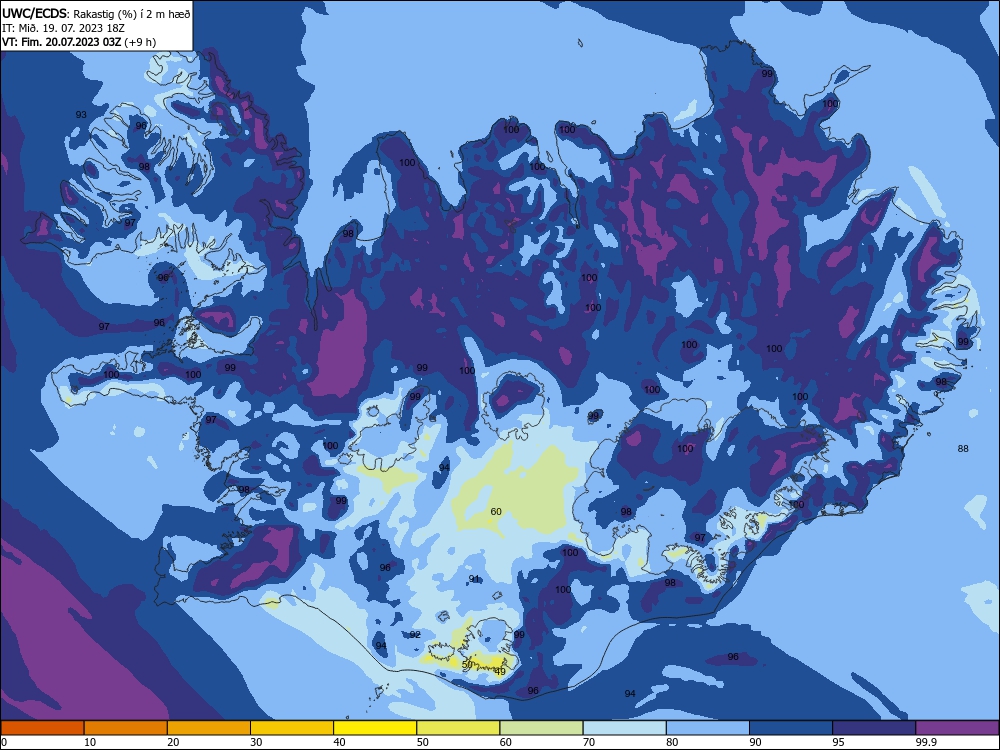Viewport: 1000px width, 750px height.
Task: Click the legend scale label '40'
Action: [340, 742]
